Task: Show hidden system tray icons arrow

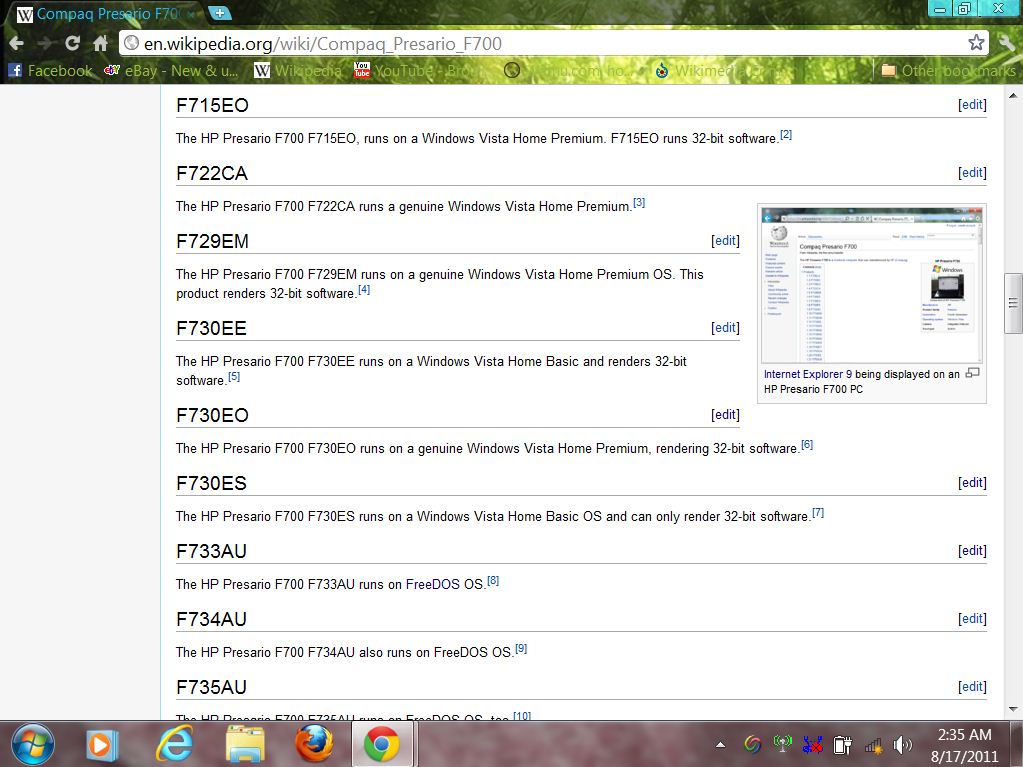Action: click(x=721, y=745)
